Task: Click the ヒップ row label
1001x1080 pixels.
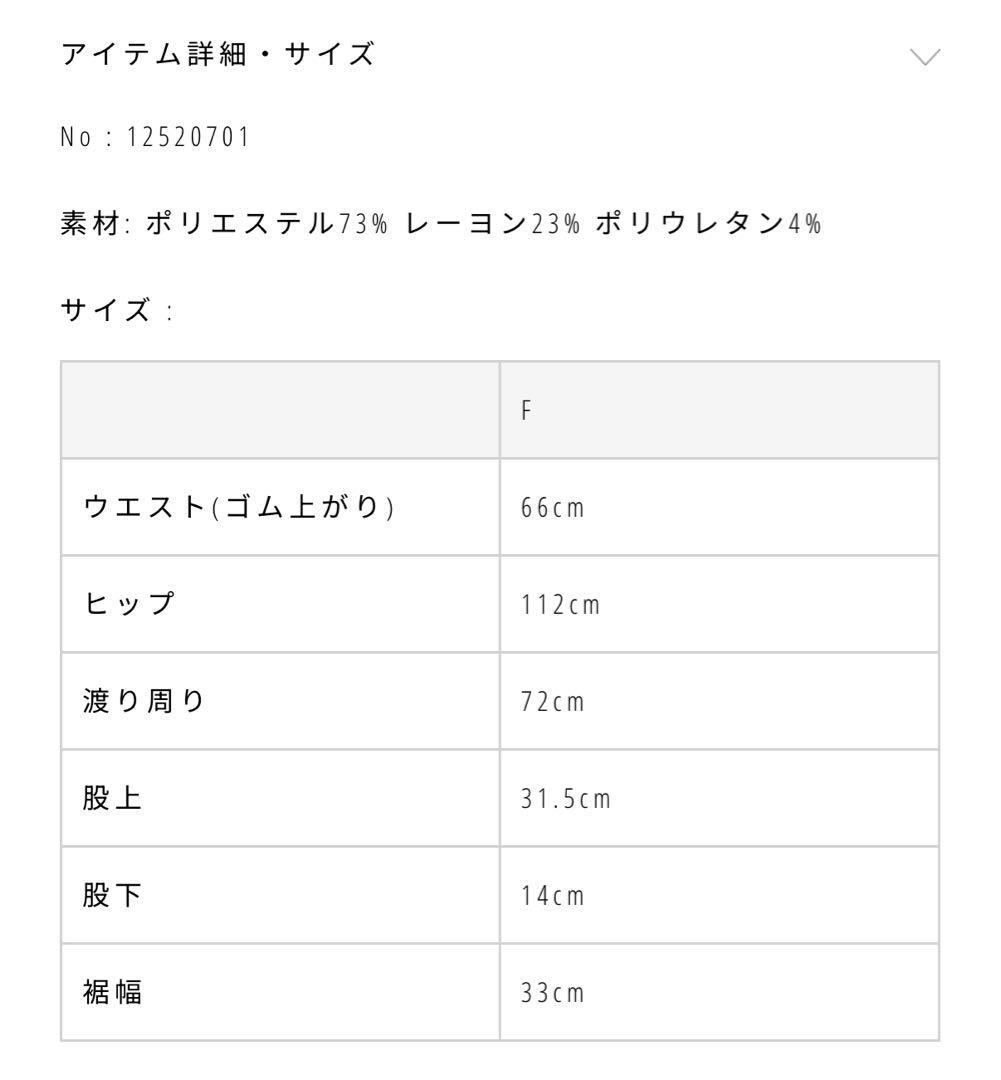Action: coord(125,605)
